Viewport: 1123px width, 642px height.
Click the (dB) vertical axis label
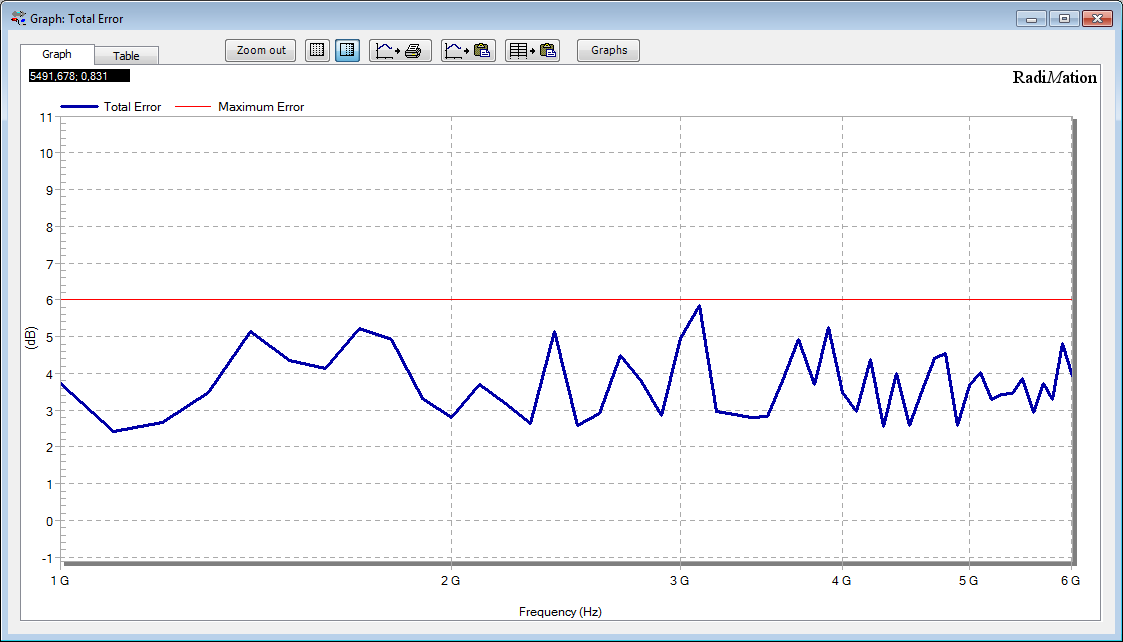[x=30, y=338]
